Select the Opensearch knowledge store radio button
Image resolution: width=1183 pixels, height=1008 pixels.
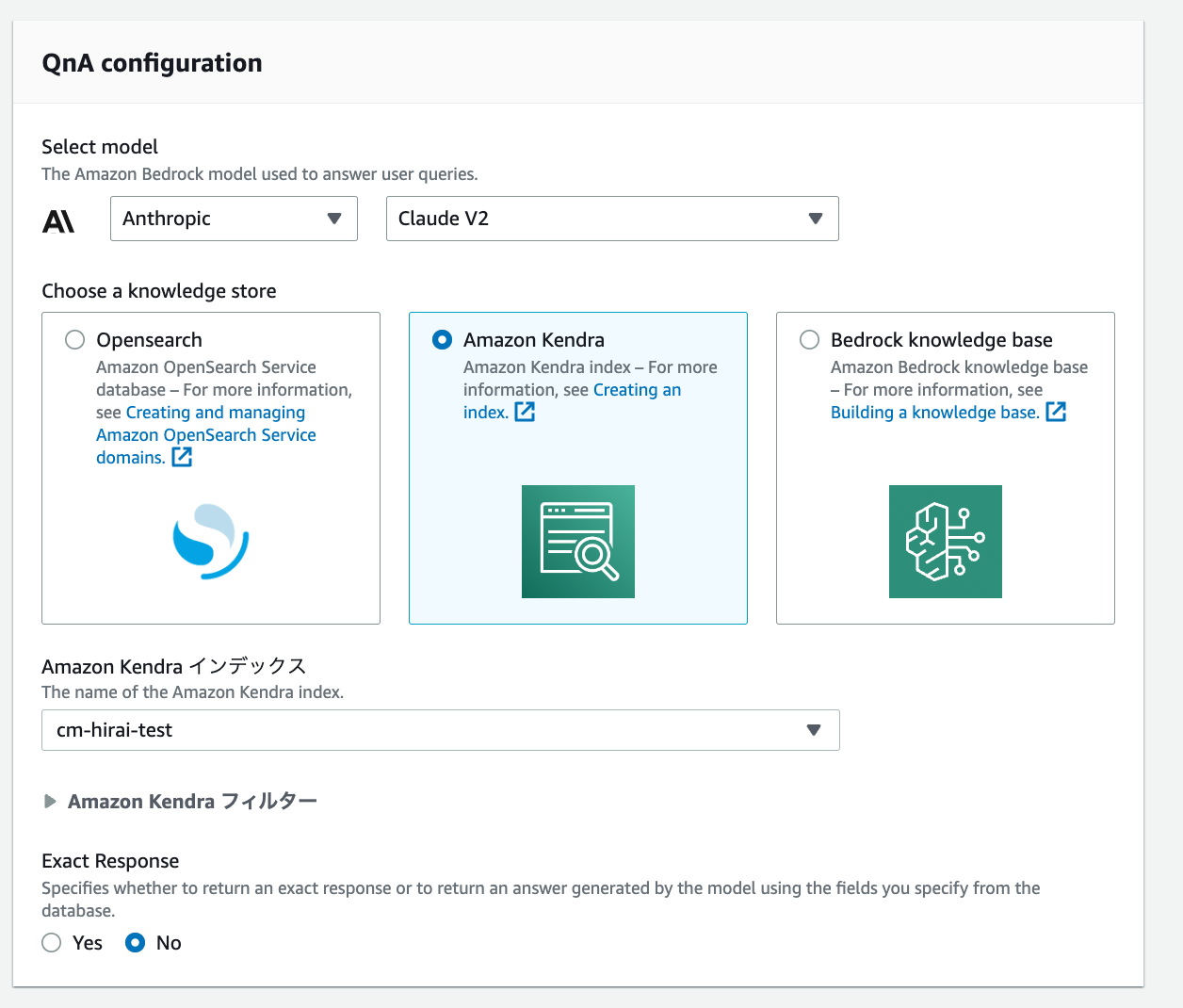[74, 339]
